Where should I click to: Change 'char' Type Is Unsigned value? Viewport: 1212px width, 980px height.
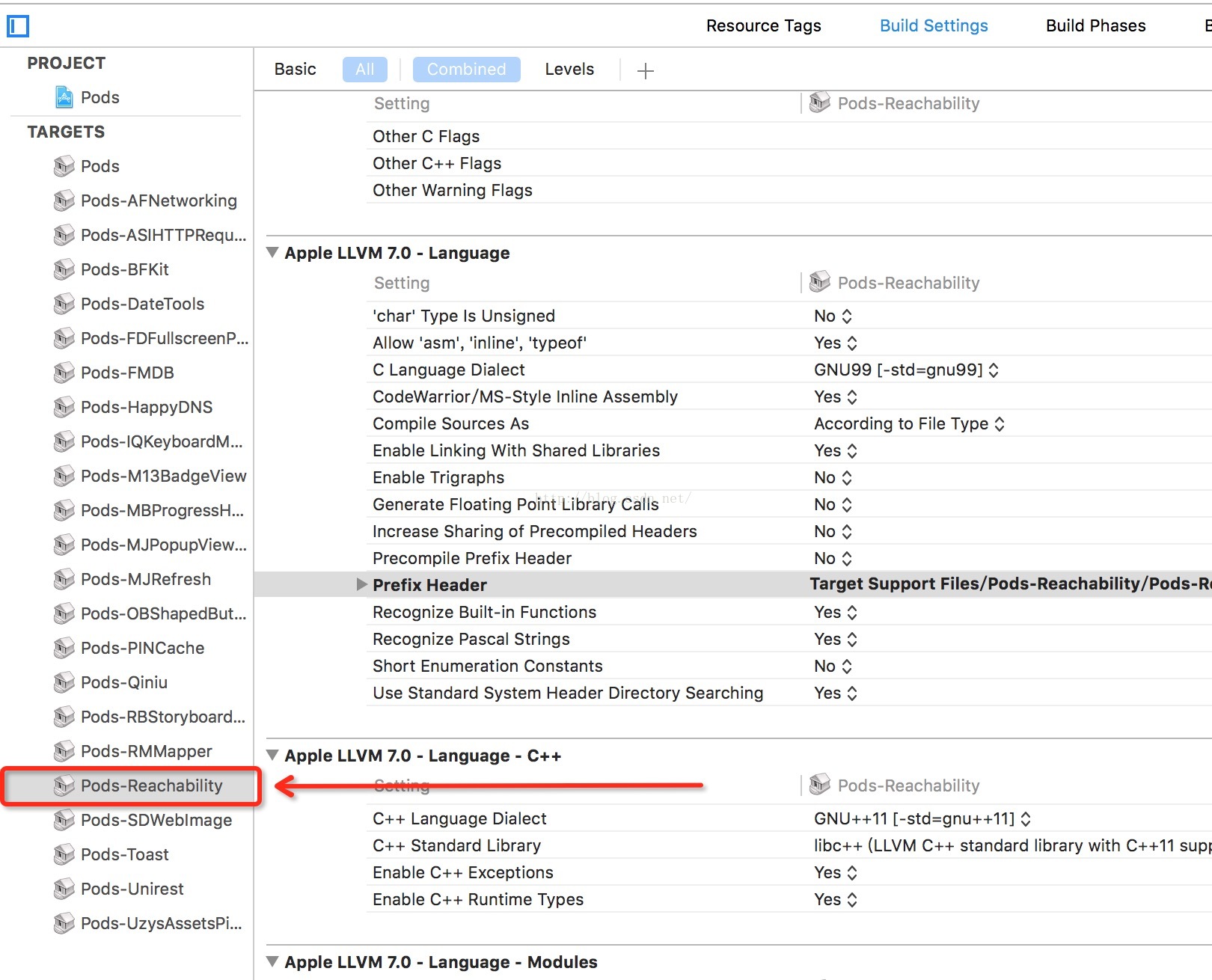[833, 316]
